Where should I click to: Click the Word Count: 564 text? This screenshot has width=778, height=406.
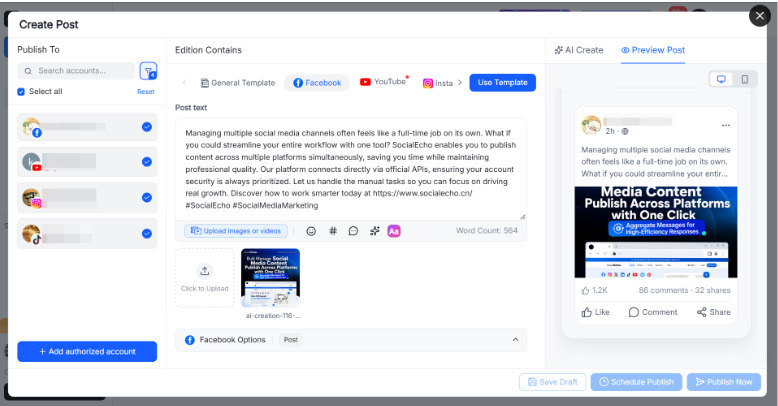(x=487, y=231)
